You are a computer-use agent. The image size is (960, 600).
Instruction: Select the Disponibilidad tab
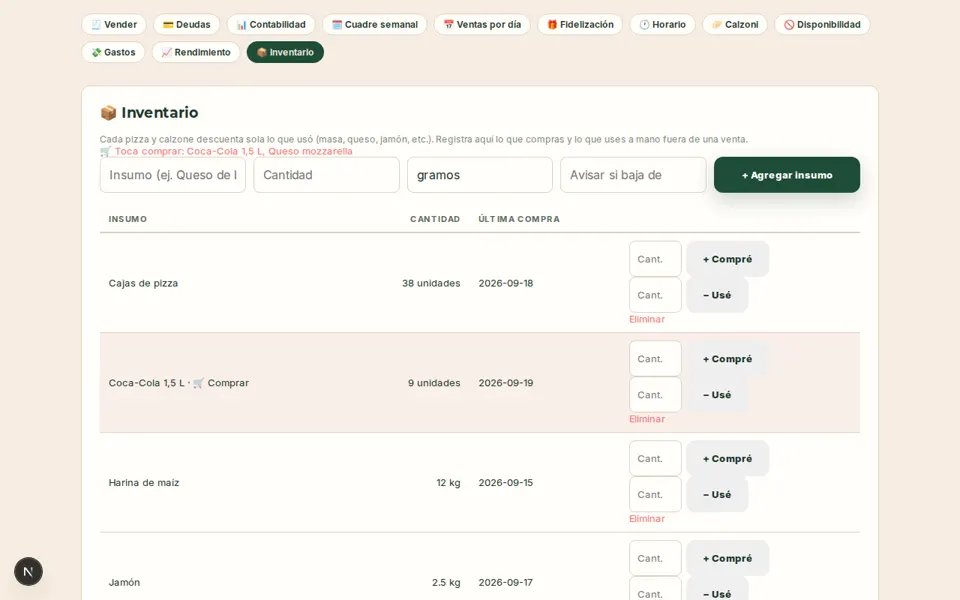point(822,24)
